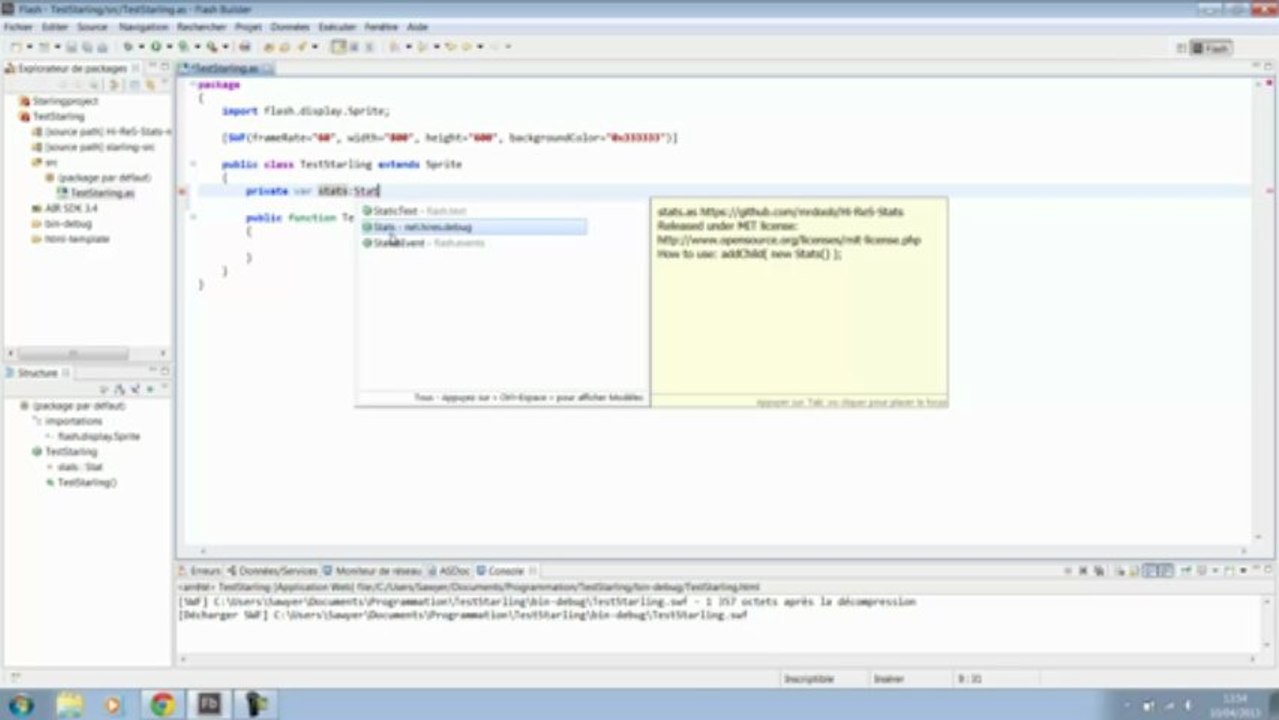The width and height of the screenshot is (1279, 720).
Task: Open the Exécuter menu
Action: 337,27
